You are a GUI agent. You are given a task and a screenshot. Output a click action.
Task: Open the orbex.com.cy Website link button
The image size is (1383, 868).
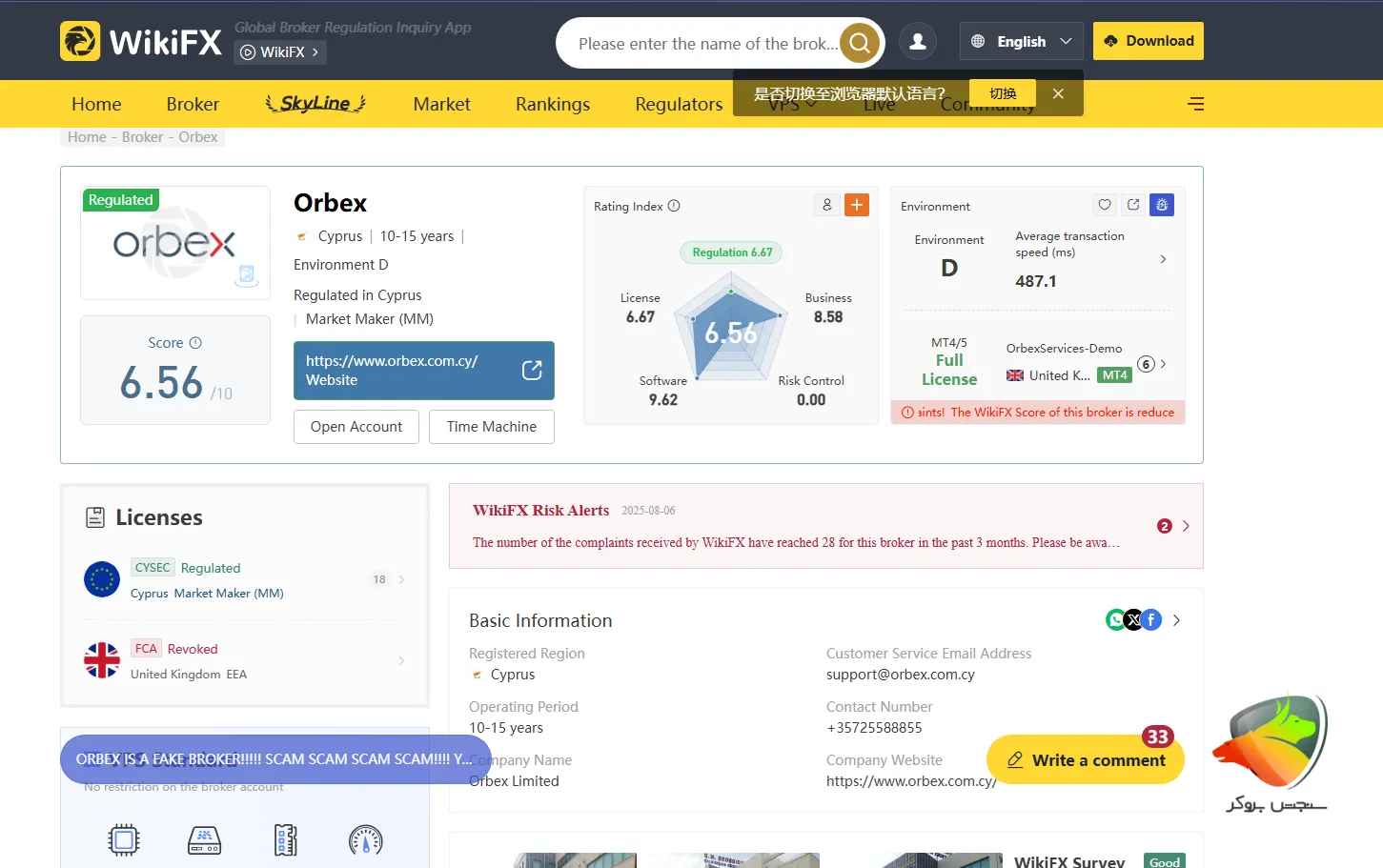click(423, 371)
